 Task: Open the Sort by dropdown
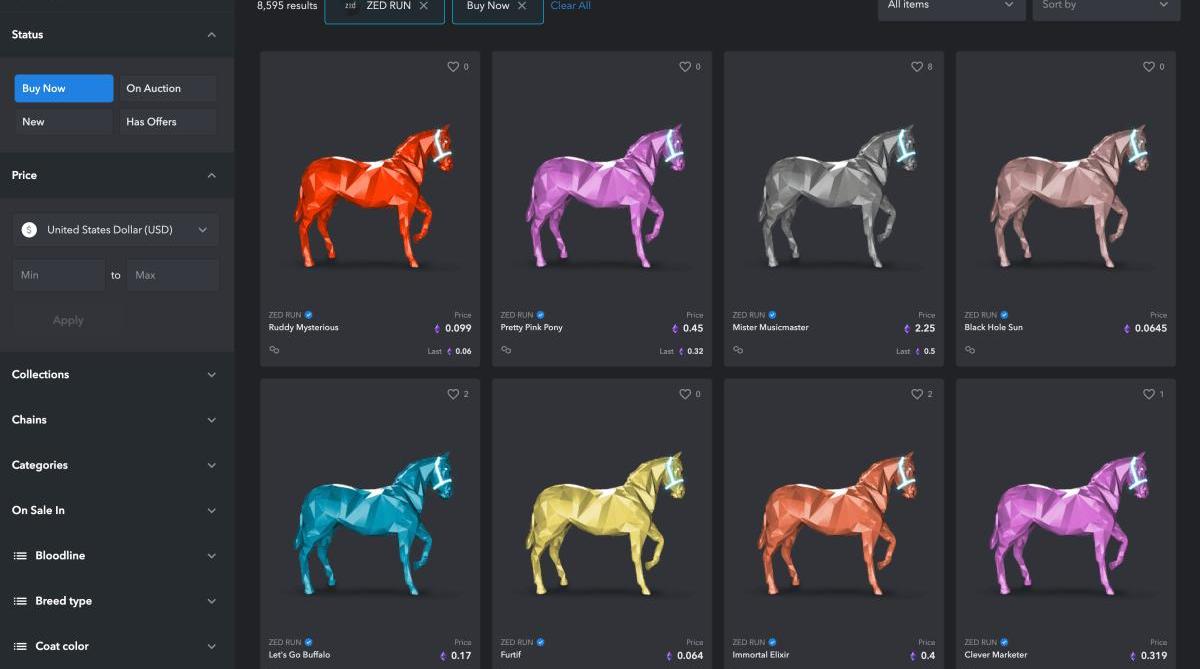tap(1106, 6)
